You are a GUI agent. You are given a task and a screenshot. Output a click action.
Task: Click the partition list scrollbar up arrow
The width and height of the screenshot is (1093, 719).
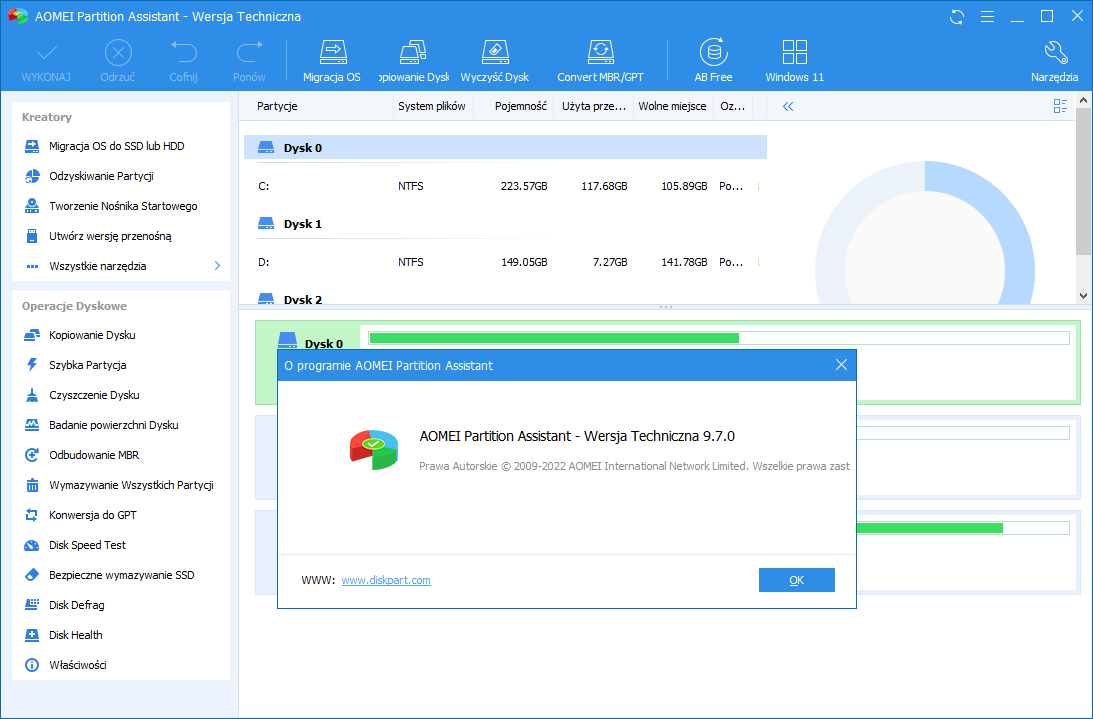pyautogui.click(x=1083, y=101)
